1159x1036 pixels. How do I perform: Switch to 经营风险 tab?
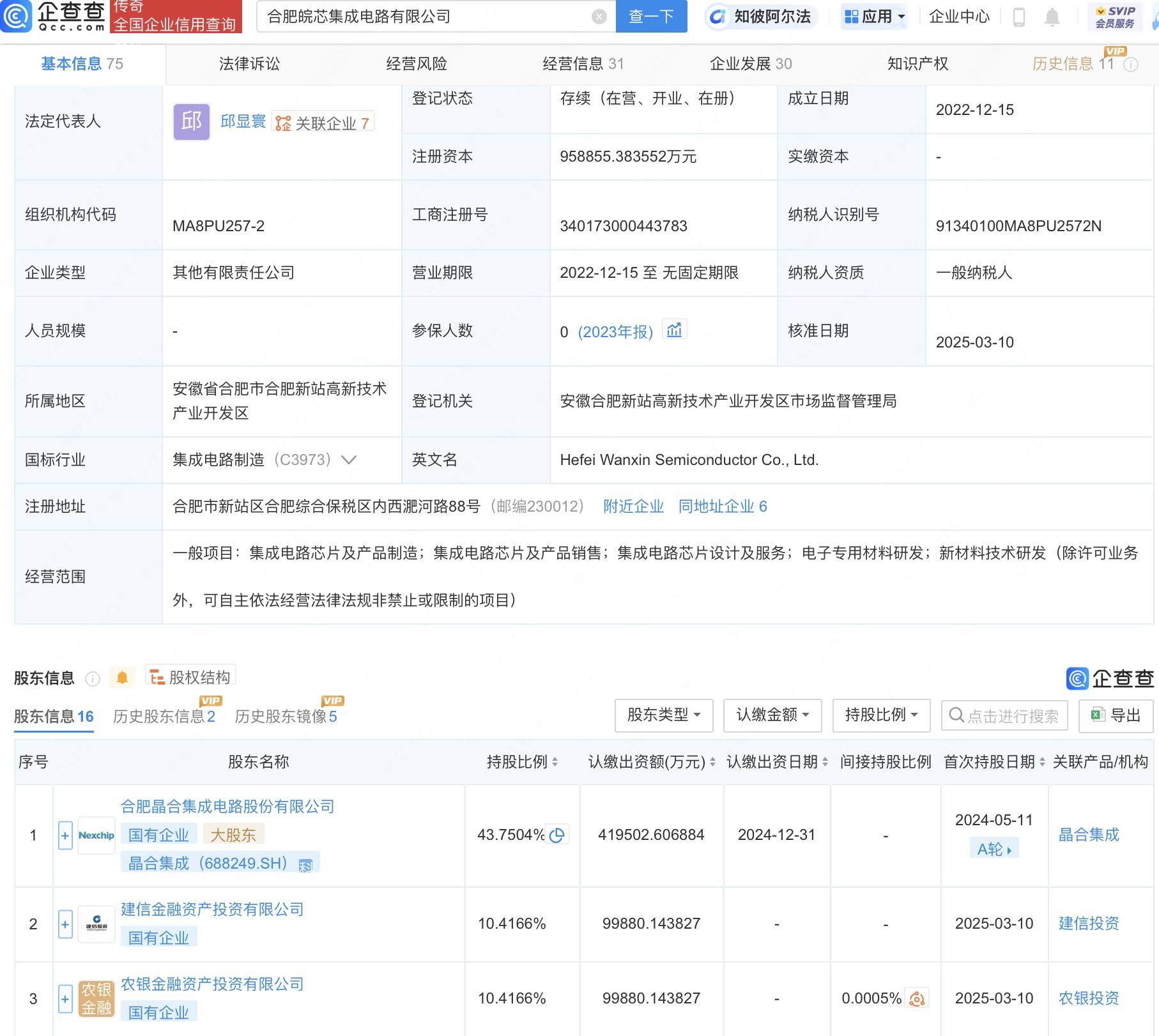click(x=417, y=64)
